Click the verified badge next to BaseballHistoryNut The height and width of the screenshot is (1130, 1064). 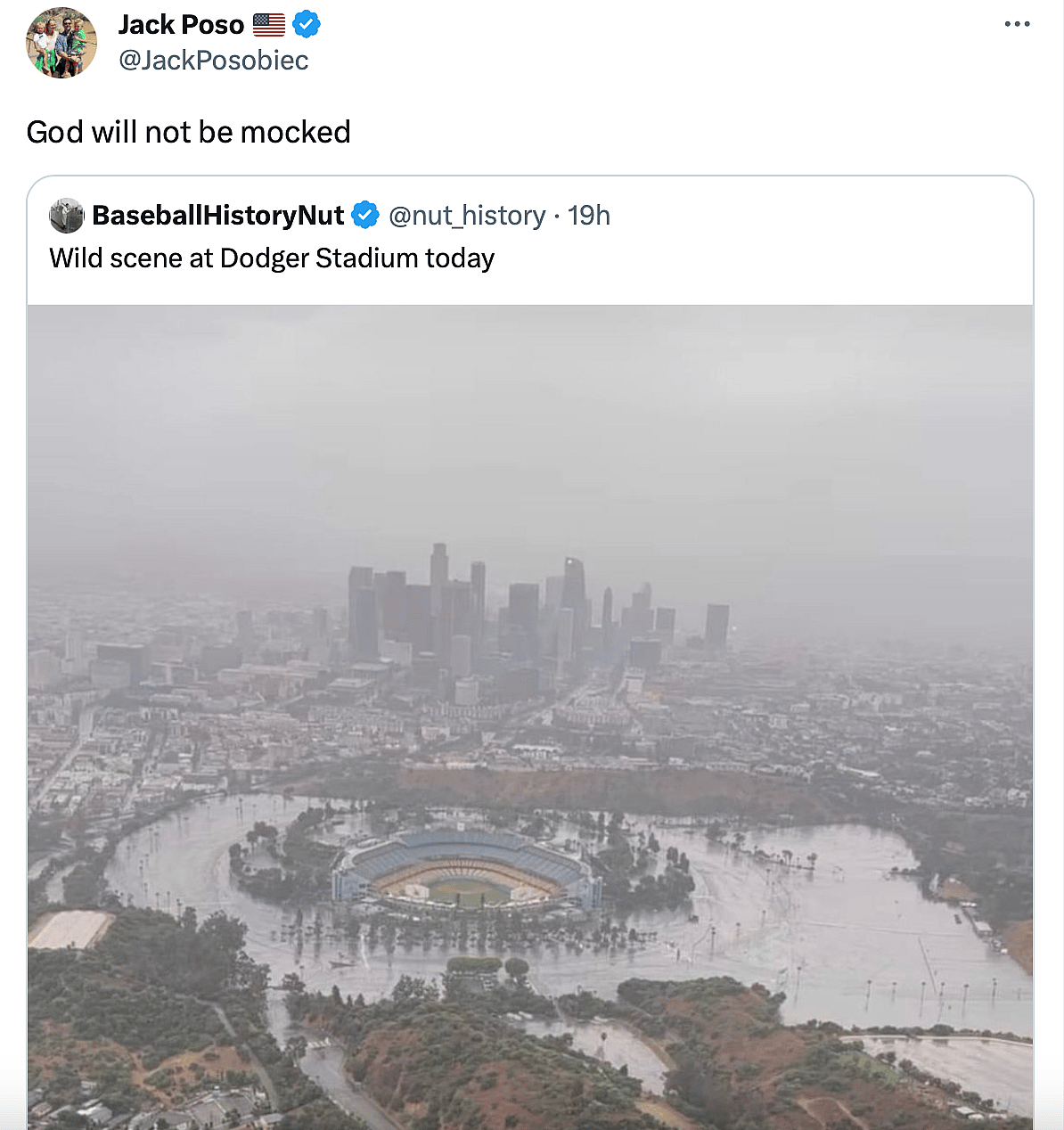pyautogui.click(x=364, y=216)
